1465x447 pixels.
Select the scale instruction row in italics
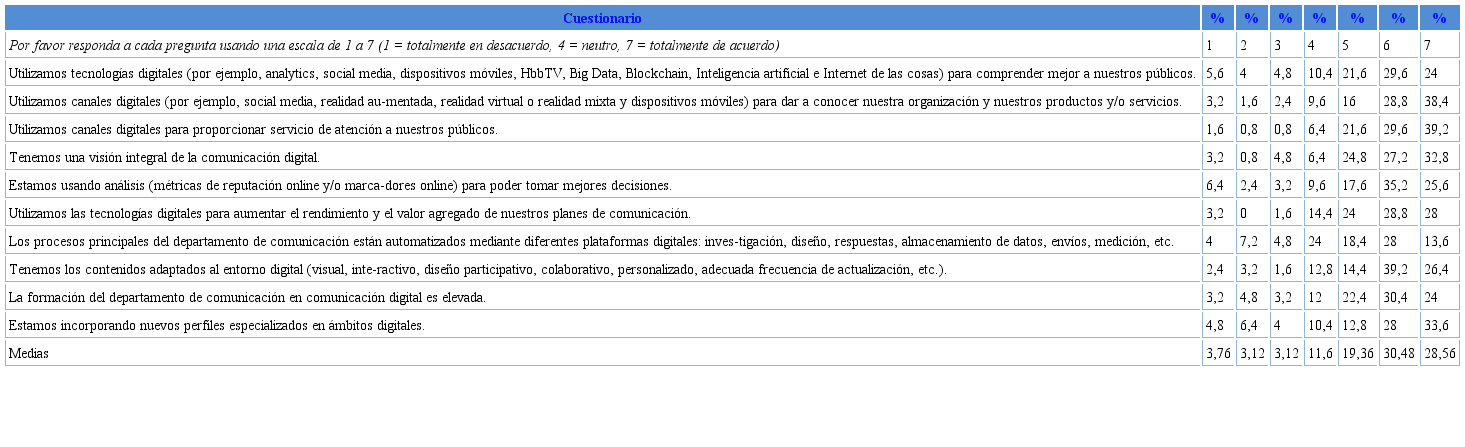tap(394, 45)
